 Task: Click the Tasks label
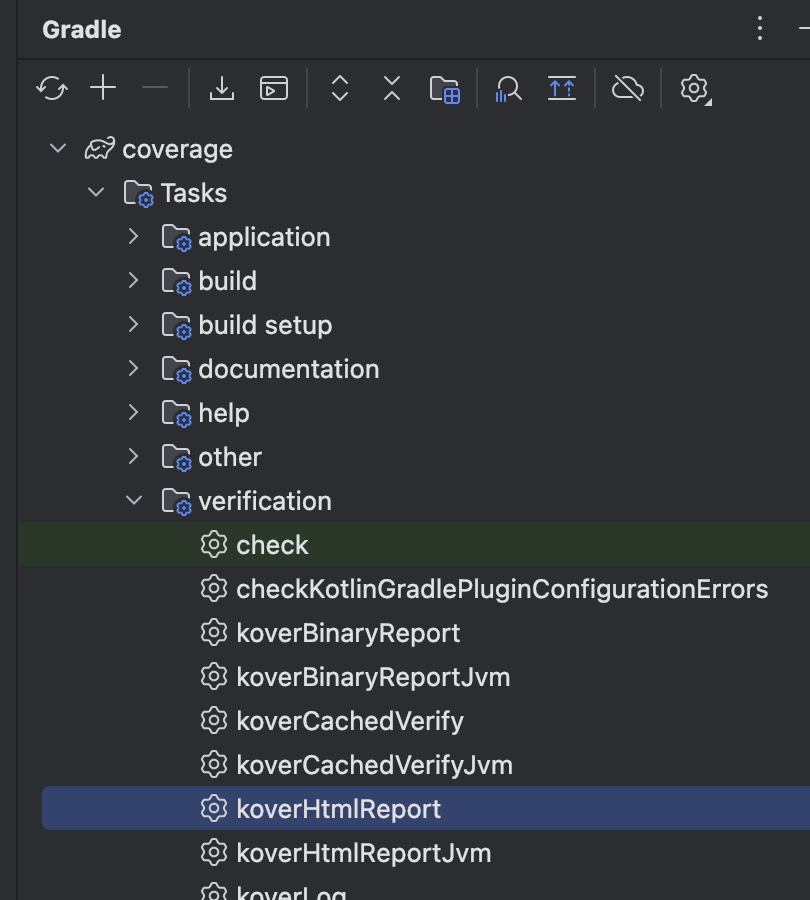(x=193, y=193)
